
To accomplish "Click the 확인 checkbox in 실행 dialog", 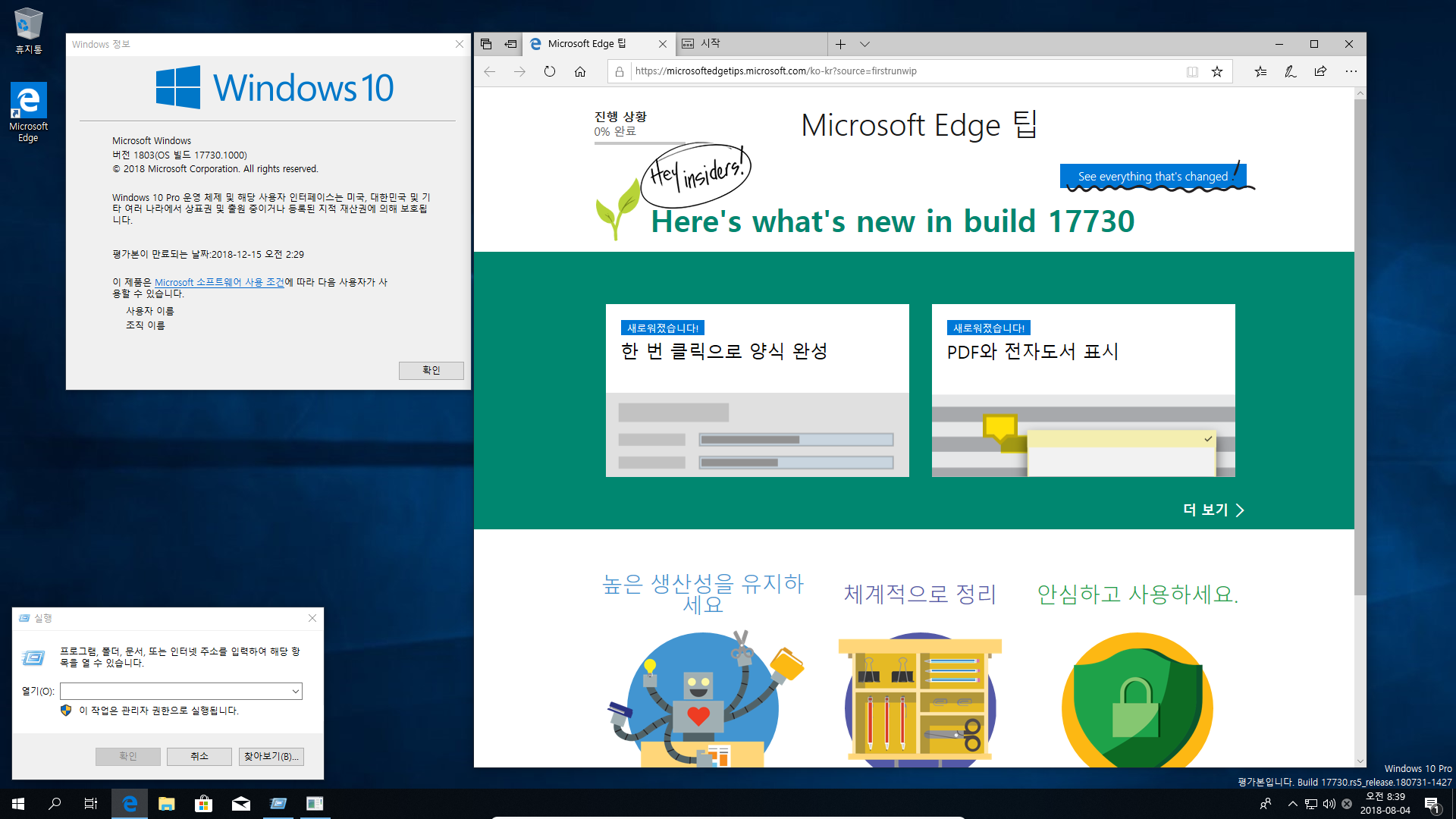I will tap(128, 756).
